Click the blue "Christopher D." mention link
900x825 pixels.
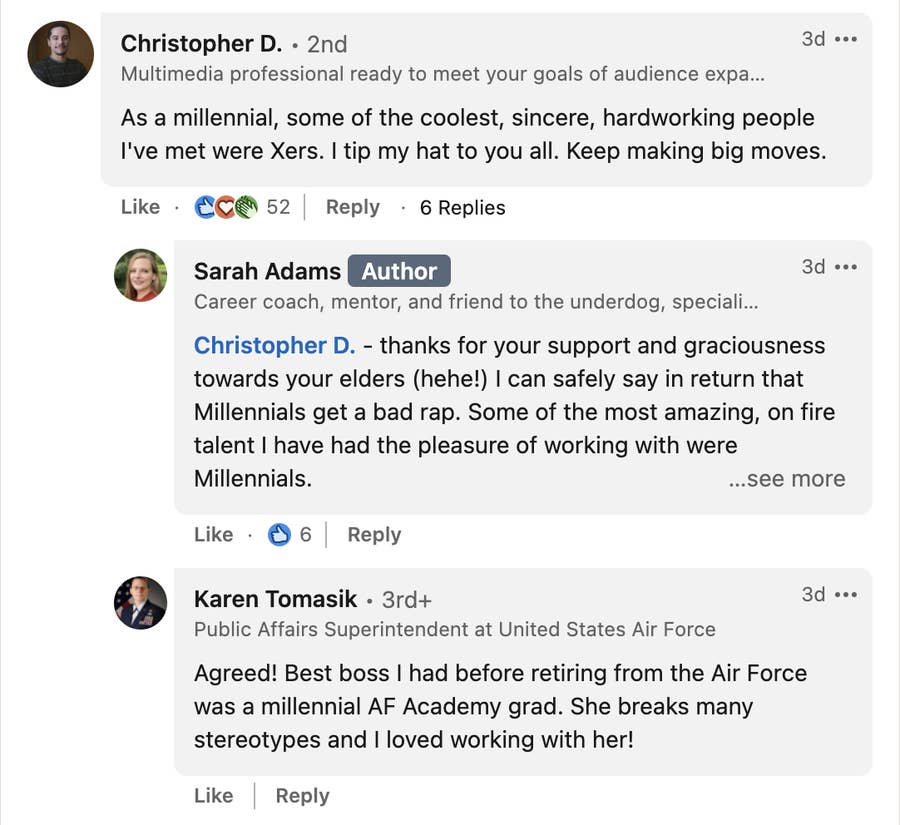point(274,346)
